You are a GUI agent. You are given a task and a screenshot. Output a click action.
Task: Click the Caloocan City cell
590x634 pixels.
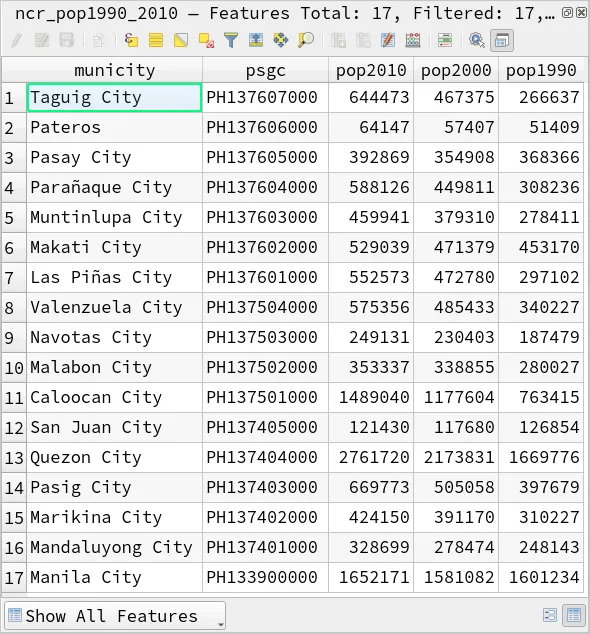point(114,397)
